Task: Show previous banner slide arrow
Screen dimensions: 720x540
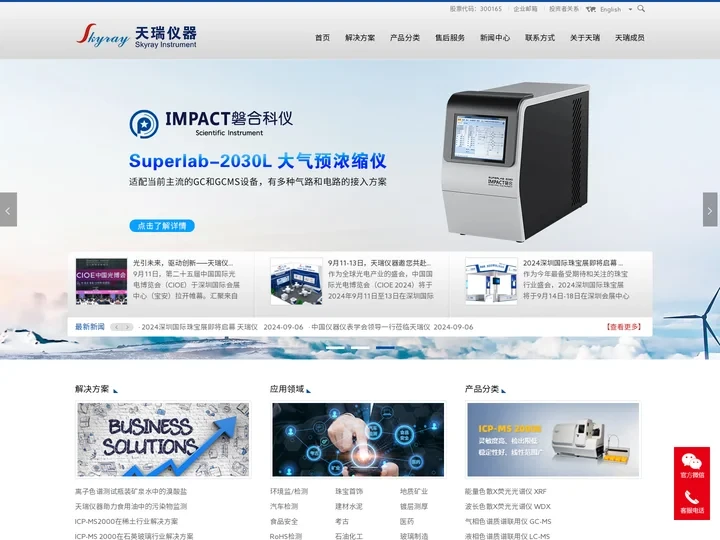Action: pos(8,210)
